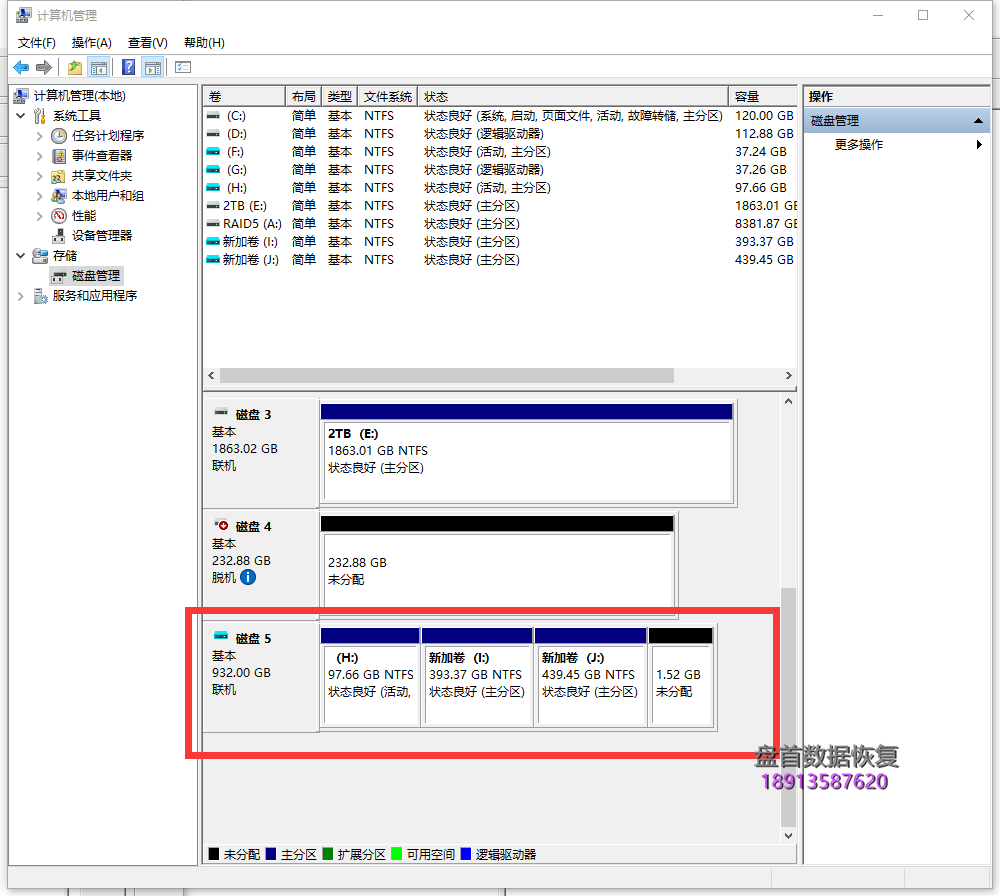Expand the 事件查看器 node

(x=40, y=156)
